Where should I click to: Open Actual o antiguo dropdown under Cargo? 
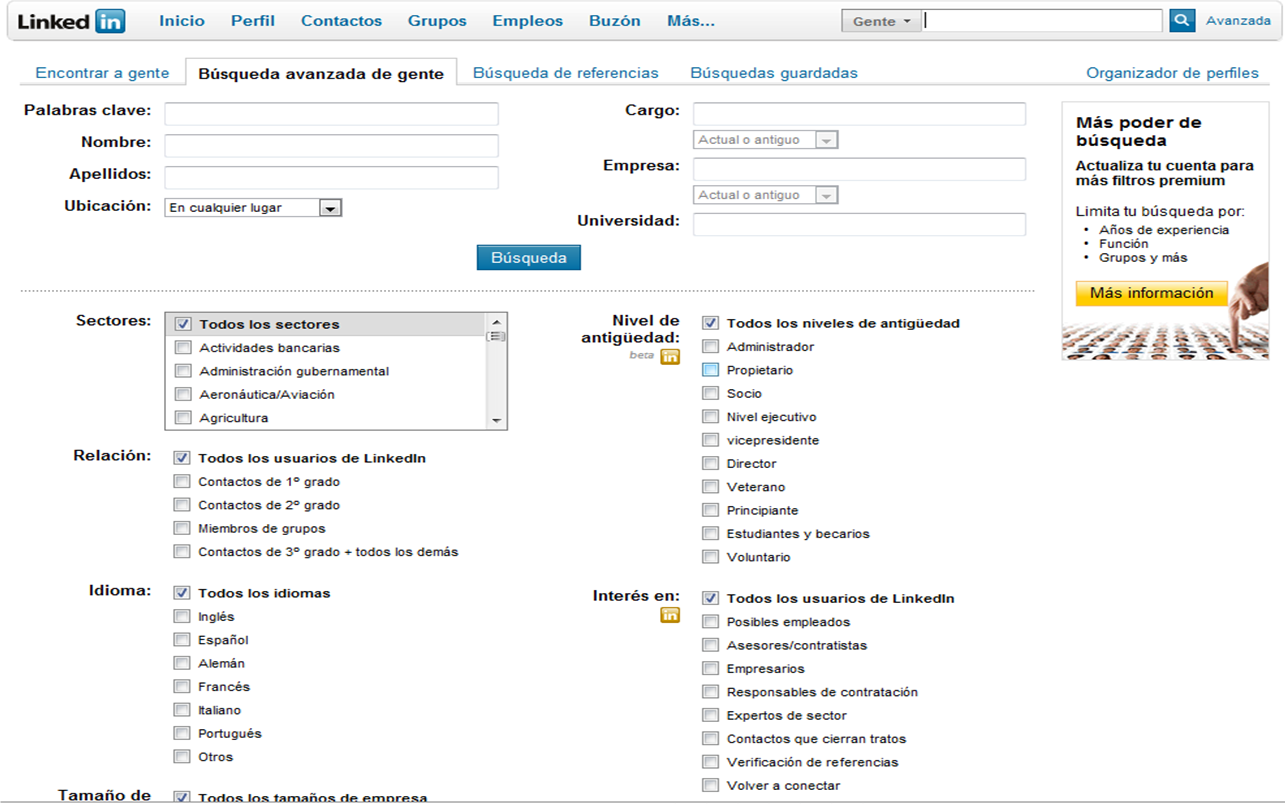coord(765,140)
